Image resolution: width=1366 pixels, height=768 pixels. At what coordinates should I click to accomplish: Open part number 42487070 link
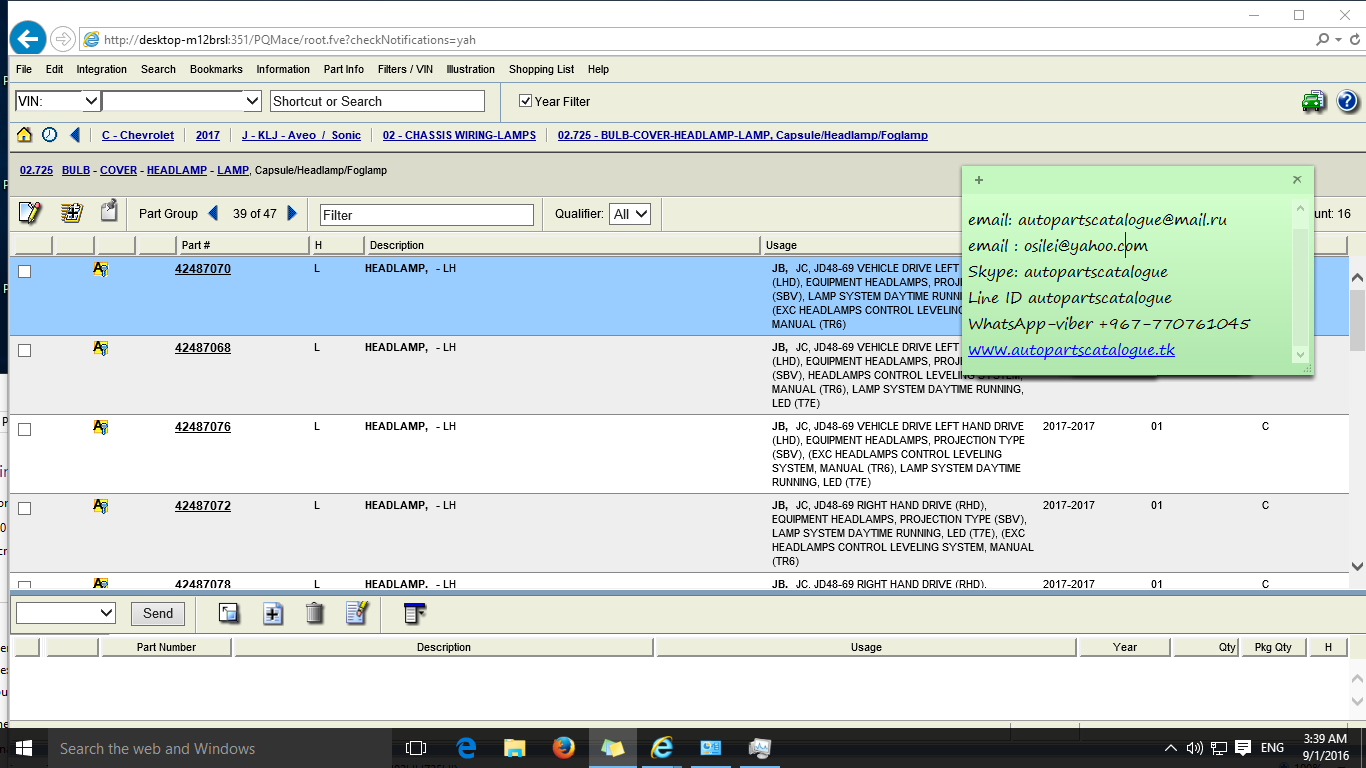coord(203,269)
